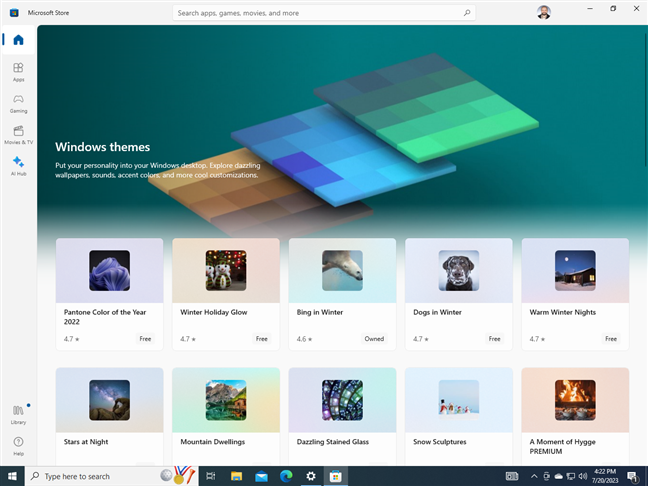Open the Gaming section
The height and width of the screenshot is (486, 648).
coord(18,103)
